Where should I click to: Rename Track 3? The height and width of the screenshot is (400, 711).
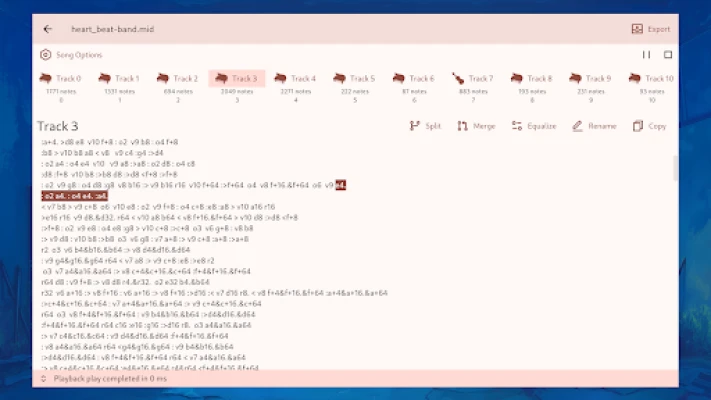click(x=594, y=126)
